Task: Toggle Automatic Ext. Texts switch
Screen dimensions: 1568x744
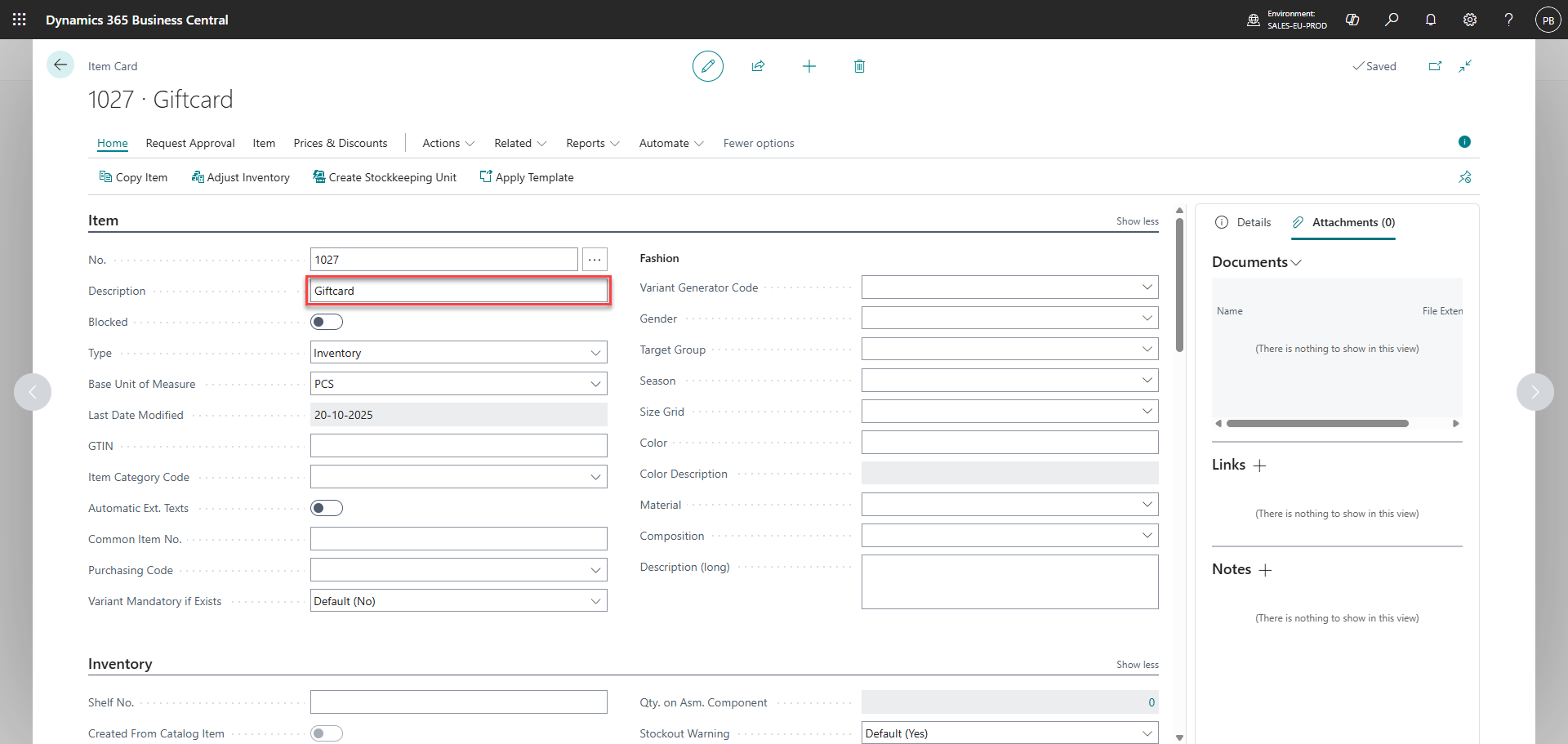Action: (327, 508)
